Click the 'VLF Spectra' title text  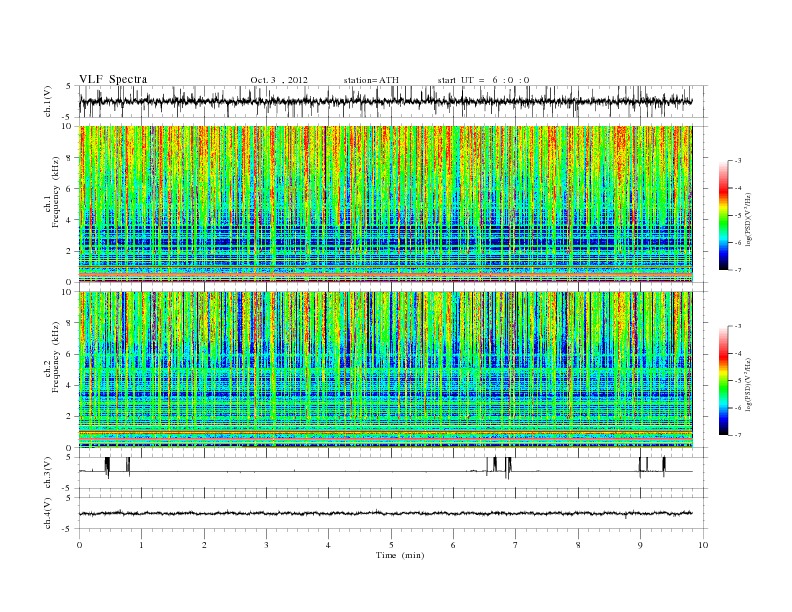pyautogui.click(x=113, y=79)
